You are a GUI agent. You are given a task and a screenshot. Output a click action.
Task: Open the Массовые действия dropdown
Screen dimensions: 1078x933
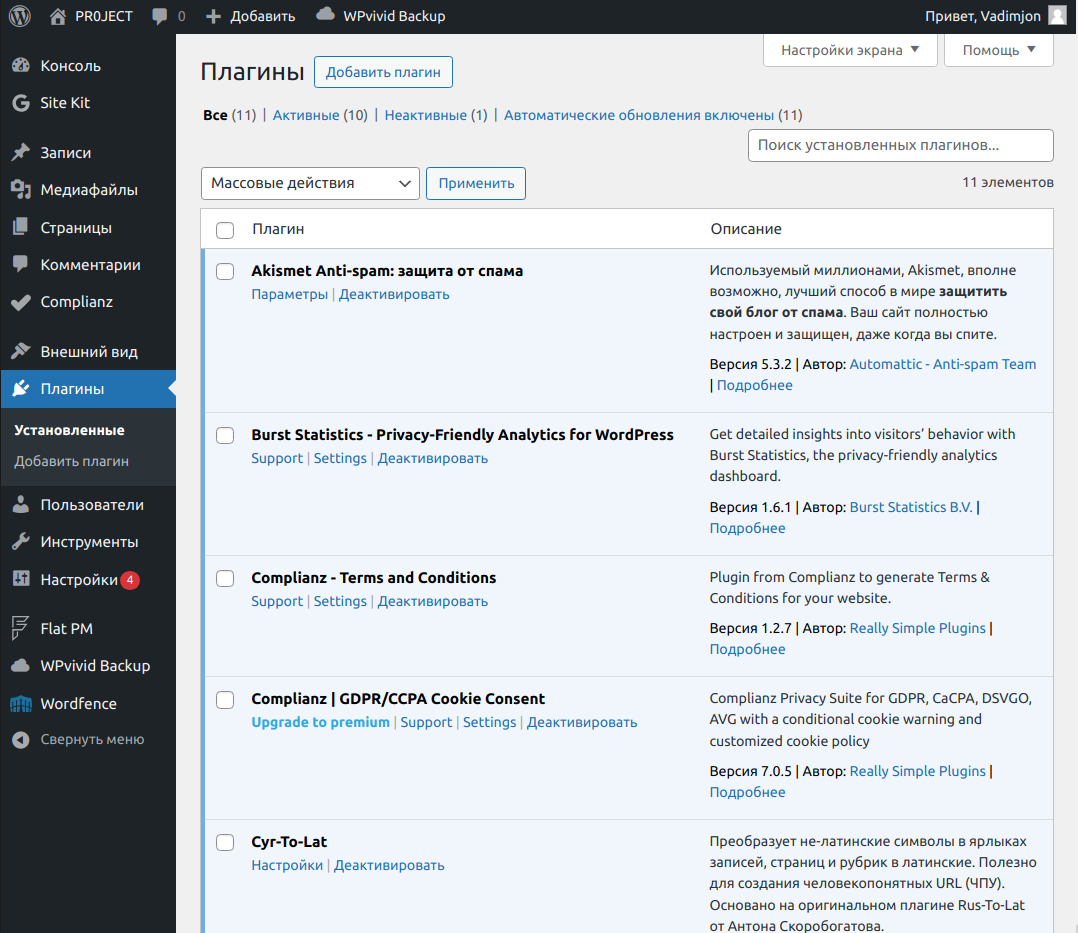310,184
